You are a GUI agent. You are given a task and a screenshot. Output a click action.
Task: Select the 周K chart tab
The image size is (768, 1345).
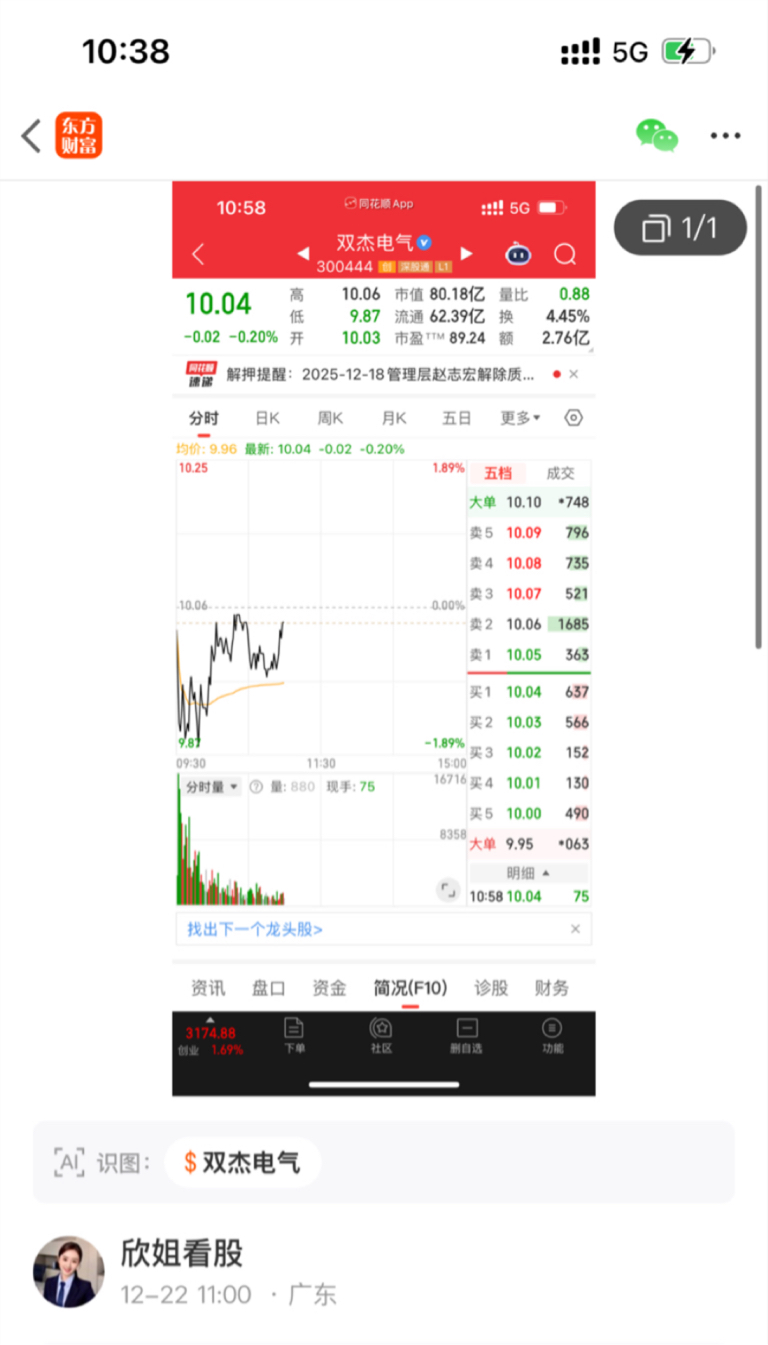tap(330, 418)
